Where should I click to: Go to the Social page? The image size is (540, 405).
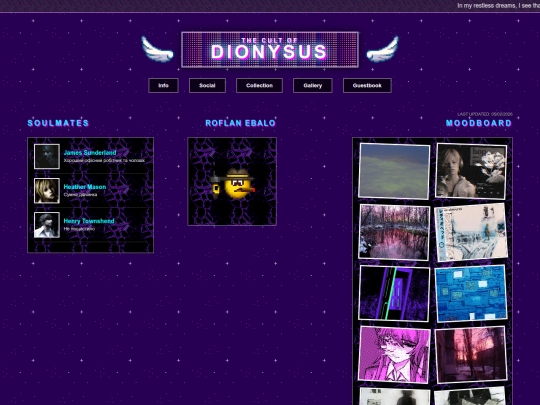tap(207, 85)
